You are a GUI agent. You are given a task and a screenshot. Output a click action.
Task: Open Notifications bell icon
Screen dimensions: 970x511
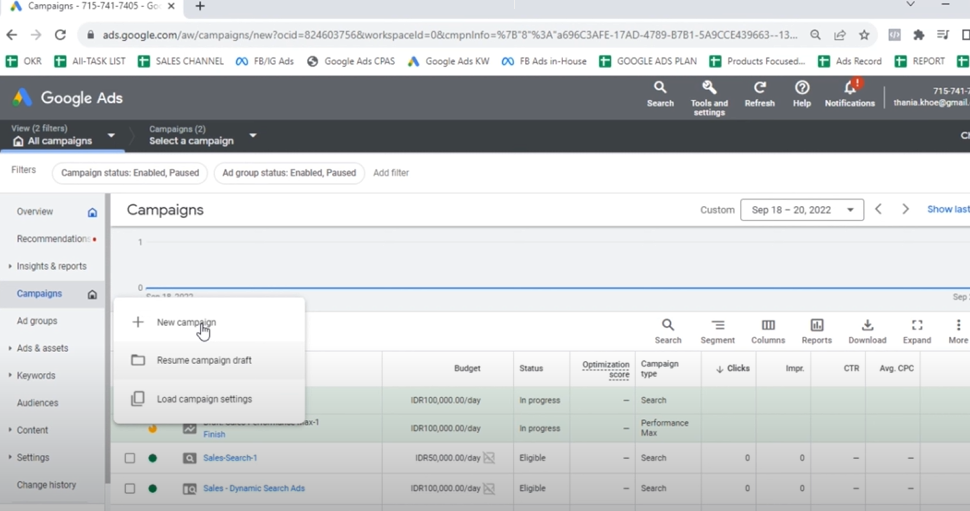coord(849,89)
